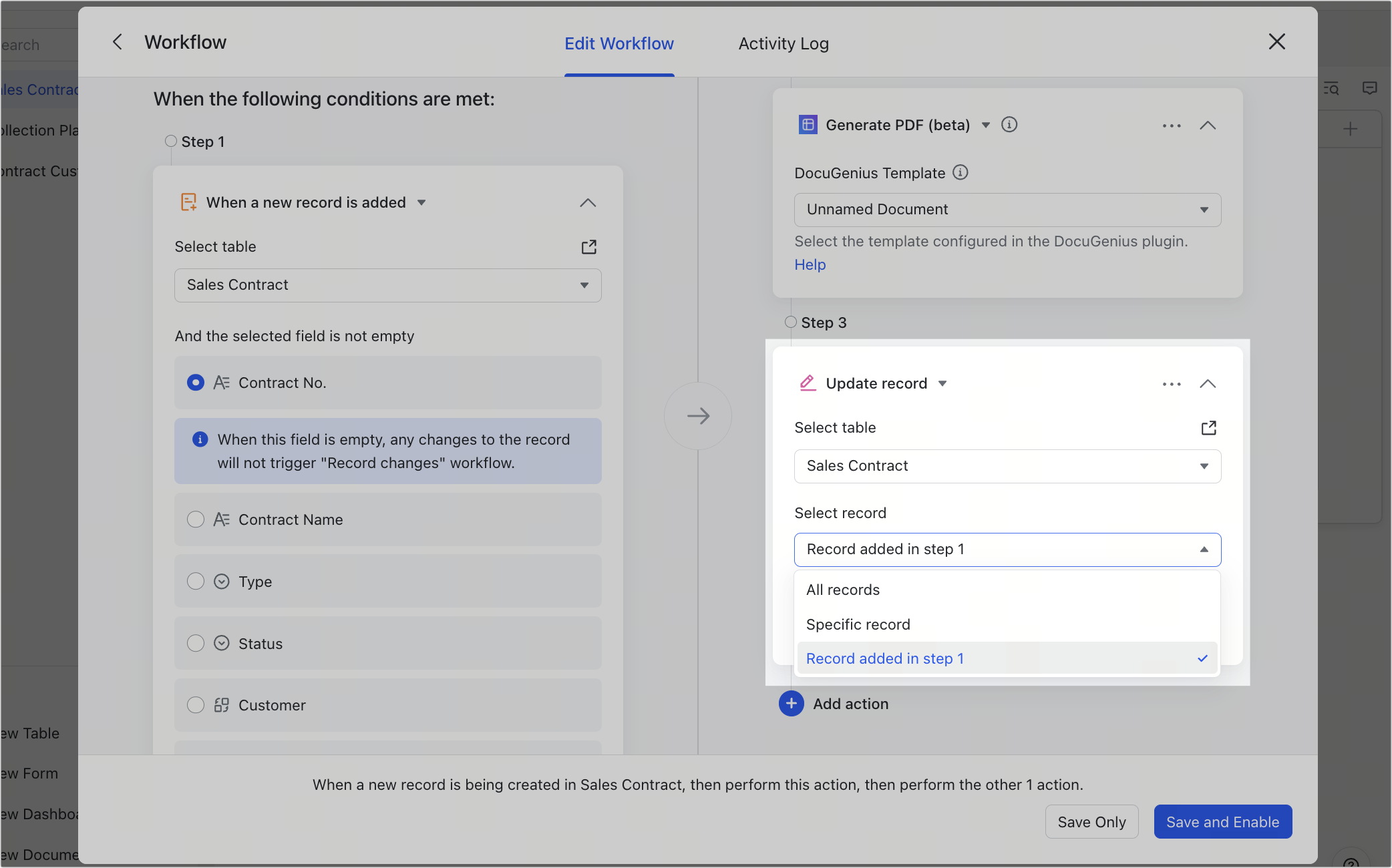Click the search box in background sidebar
The width and height of the screenshot is (1392, 868).
pos(39,45)
